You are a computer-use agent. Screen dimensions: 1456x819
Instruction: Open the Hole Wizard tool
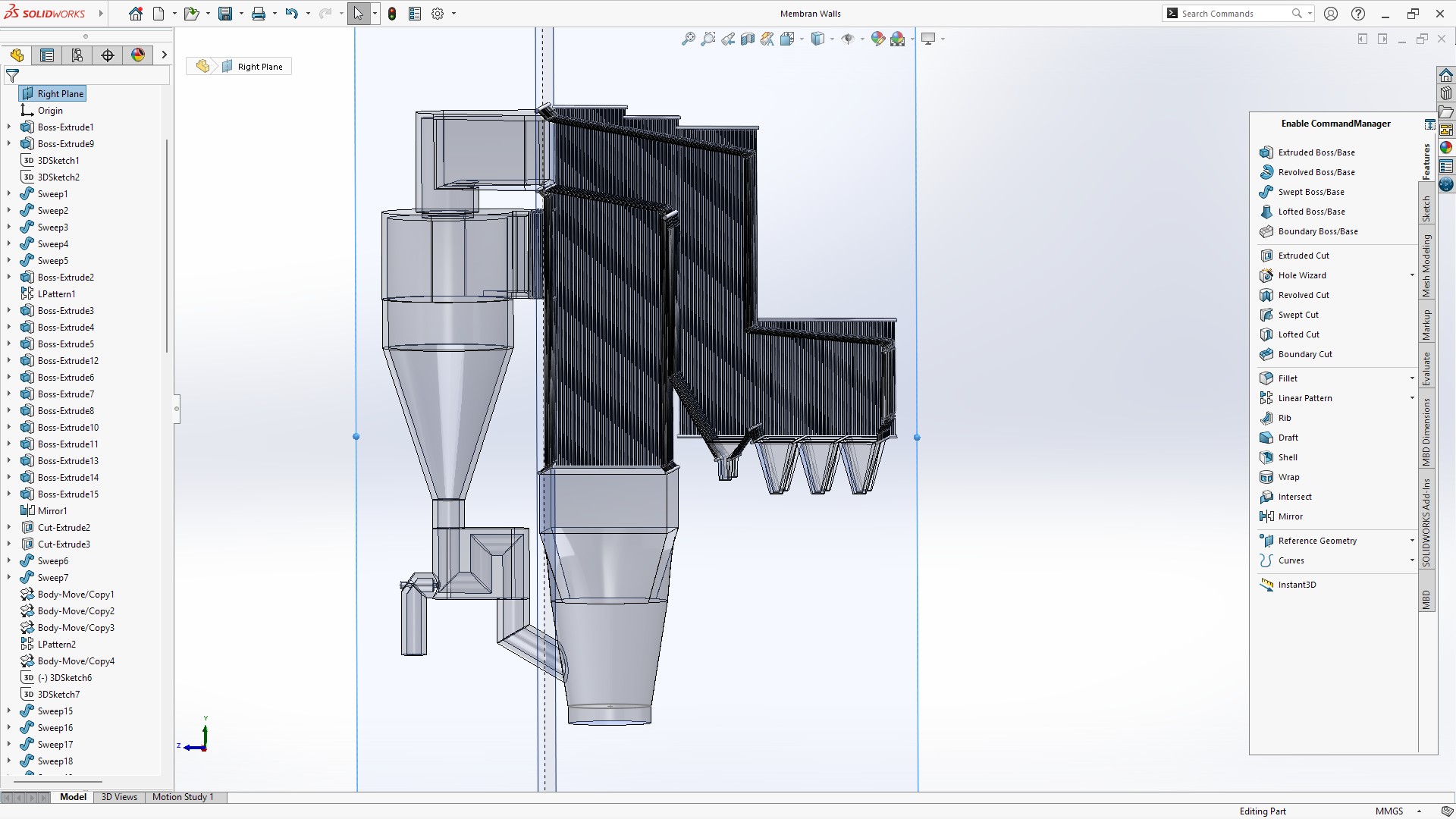click(1301, 275)
